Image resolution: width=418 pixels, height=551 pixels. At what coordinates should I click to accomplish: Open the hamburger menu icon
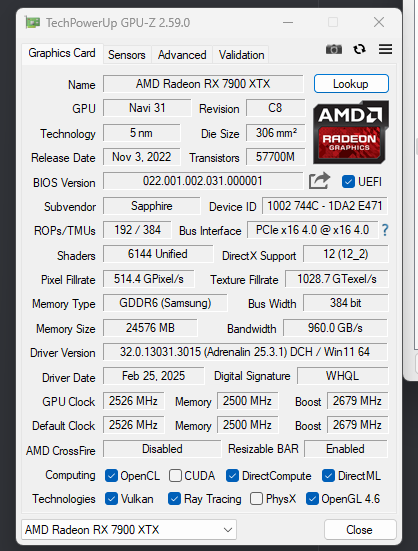pos(385,49)
